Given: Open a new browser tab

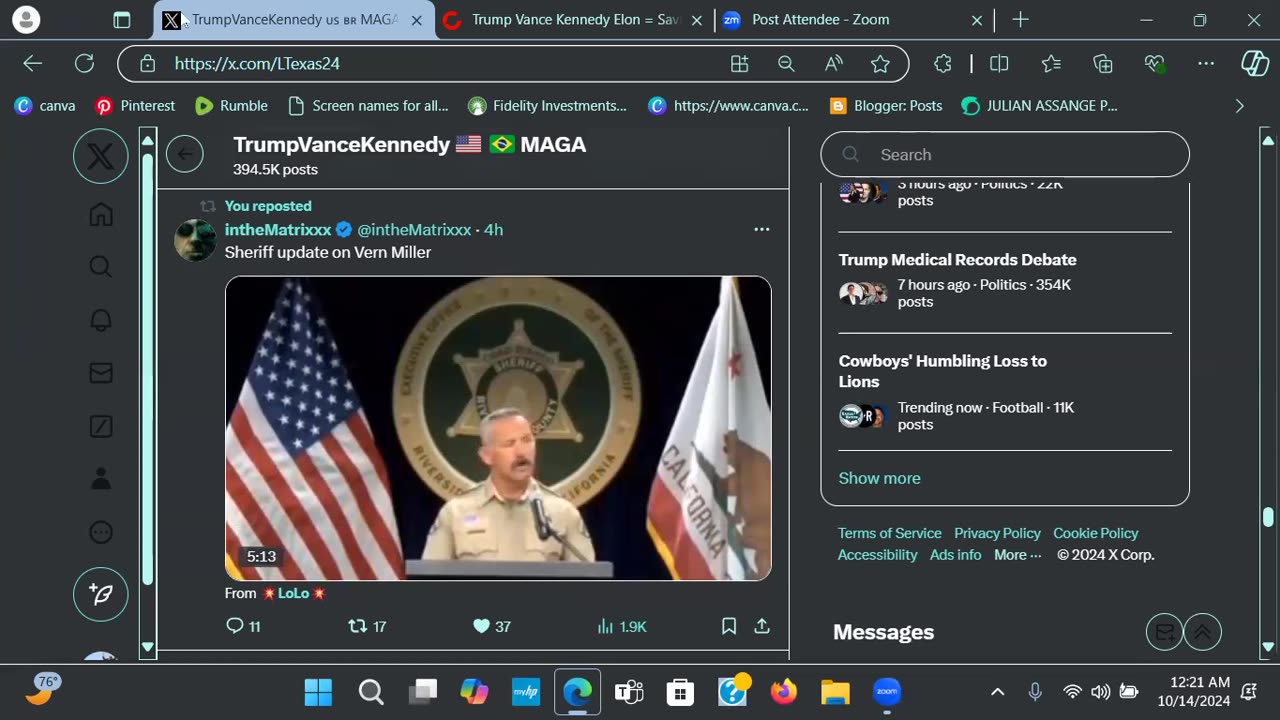Looking at the screenshot, I should tap(1020, 20).
